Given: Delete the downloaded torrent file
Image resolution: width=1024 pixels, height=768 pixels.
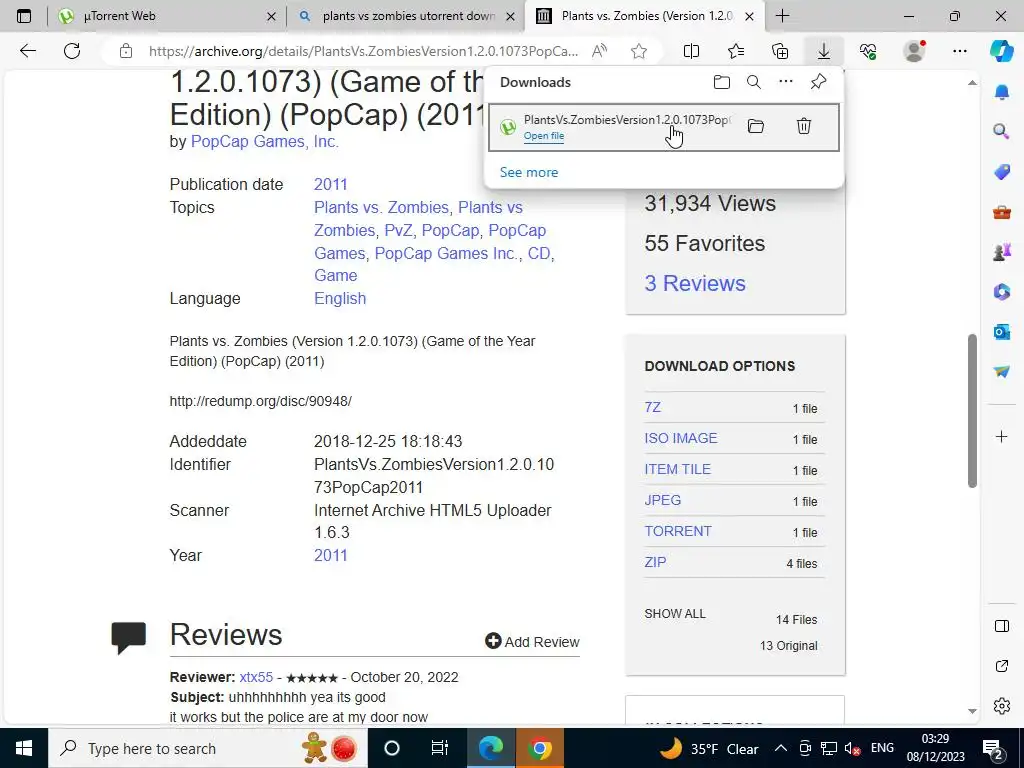Looking at the screenshot, I should (x=804, y=126).
